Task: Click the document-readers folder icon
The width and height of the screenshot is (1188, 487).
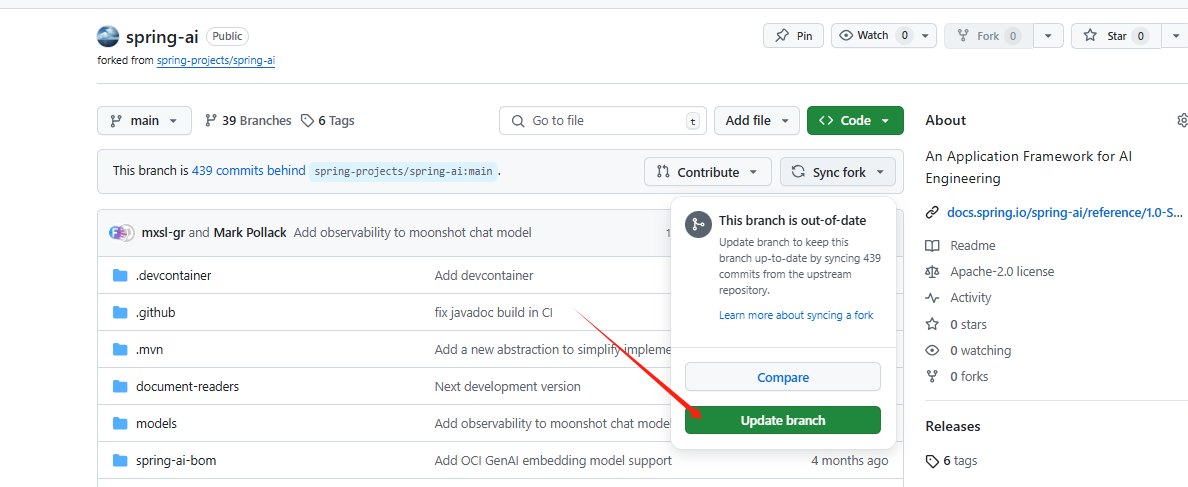Action: point(120,386)
